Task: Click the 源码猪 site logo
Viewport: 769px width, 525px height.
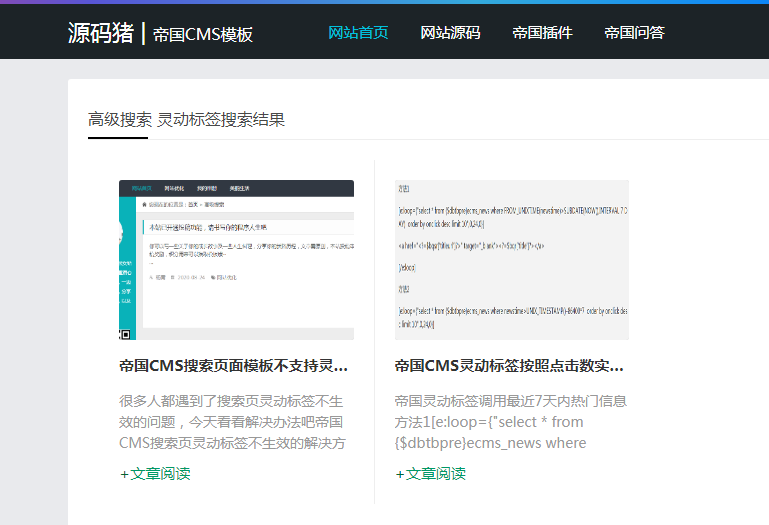Action: pos(101,33)
